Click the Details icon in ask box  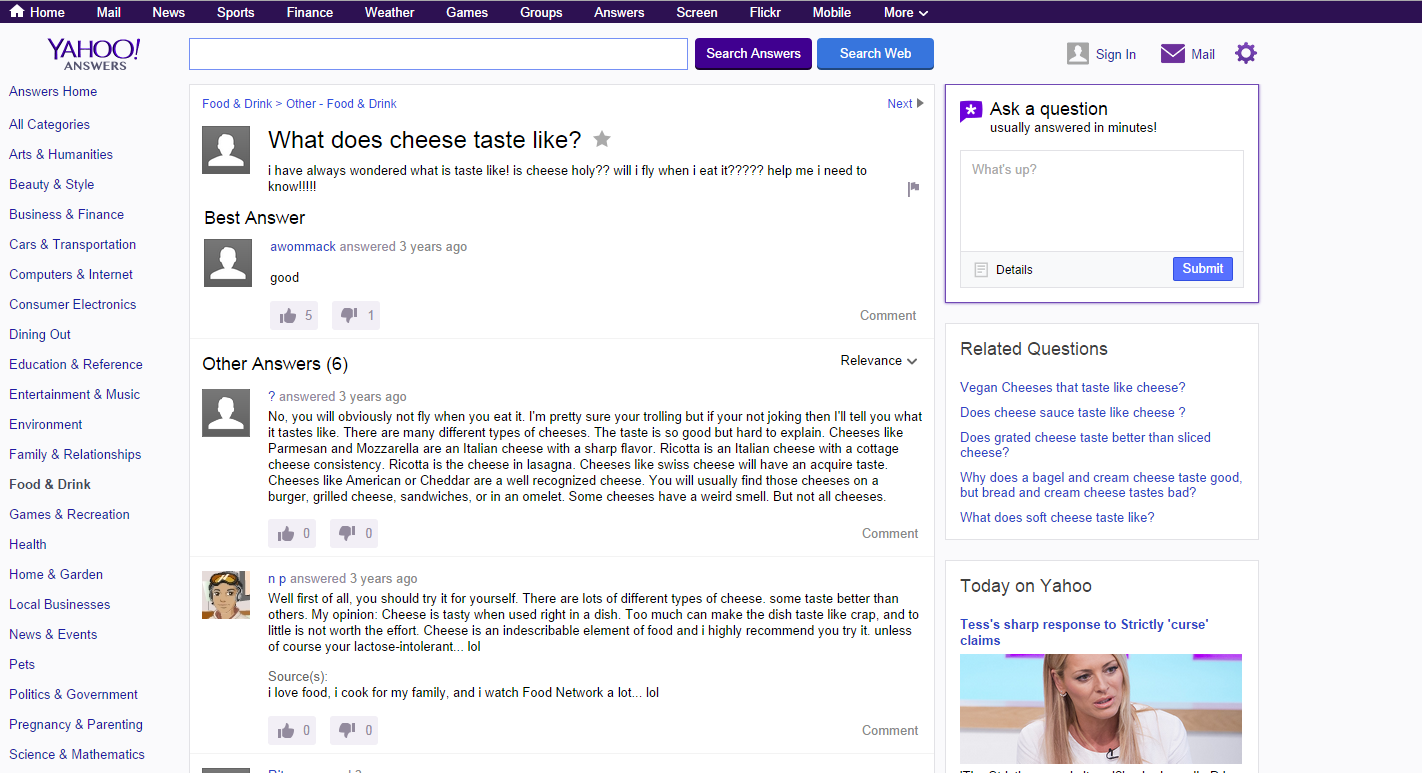(x=981, y=270)
